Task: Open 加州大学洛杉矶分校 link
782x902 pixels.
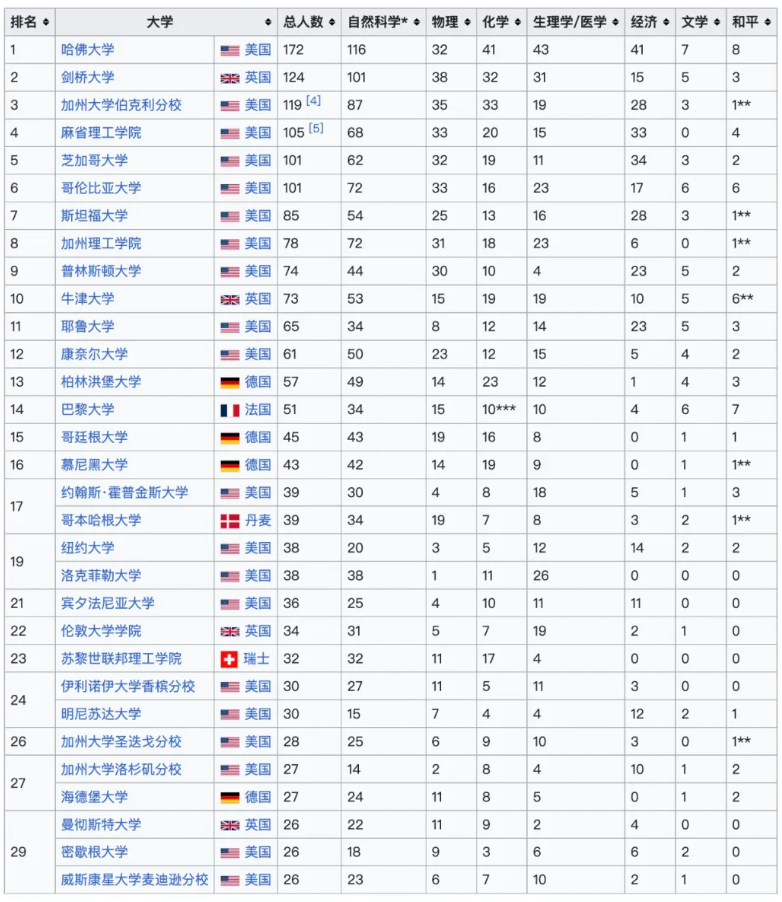Action: [x=121, y=769]
